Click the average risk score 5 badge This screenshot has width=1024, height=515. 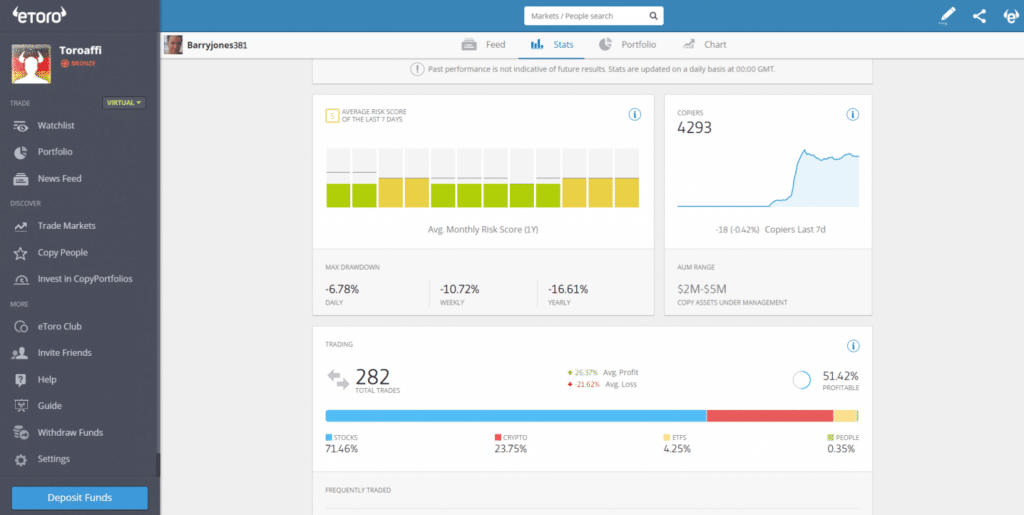(331, 116)
